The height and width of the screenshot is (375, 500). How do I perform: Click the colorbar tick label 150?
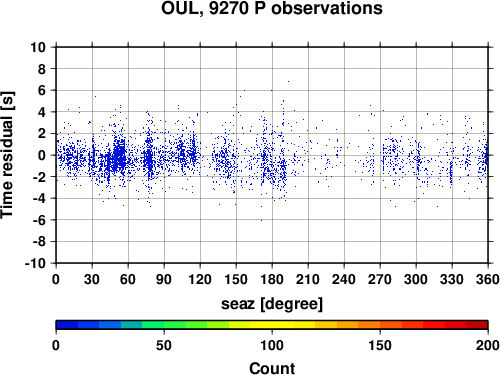[380, 345]
